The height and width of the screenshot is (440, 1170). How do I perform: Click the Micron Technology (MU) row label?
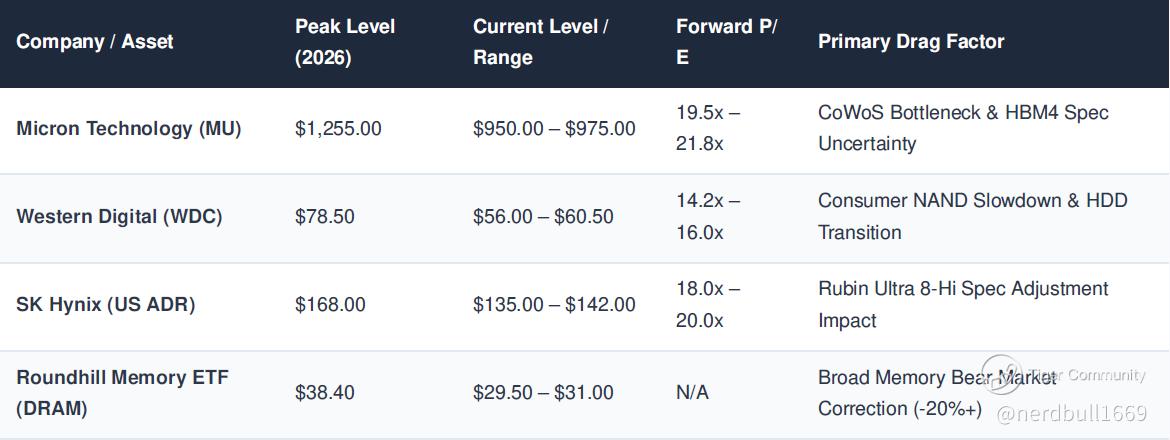pos(129,129)
